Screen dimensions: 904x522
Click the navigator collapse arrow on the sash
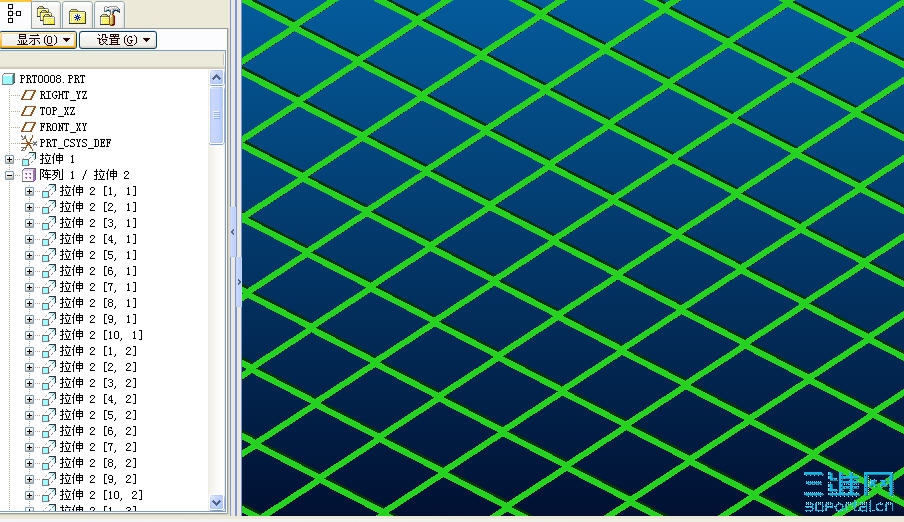pos(233,232)
